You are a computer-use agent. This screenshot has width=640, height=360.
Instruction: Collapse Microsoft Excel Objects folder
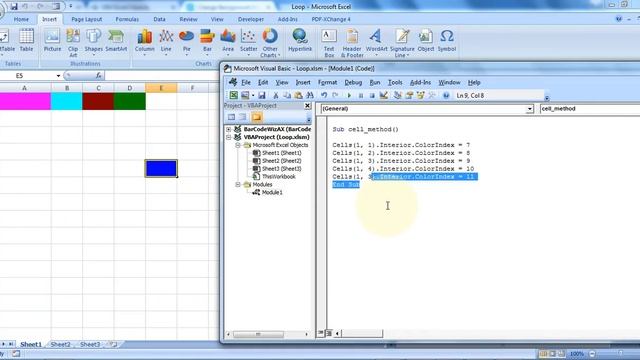[238, 145]
